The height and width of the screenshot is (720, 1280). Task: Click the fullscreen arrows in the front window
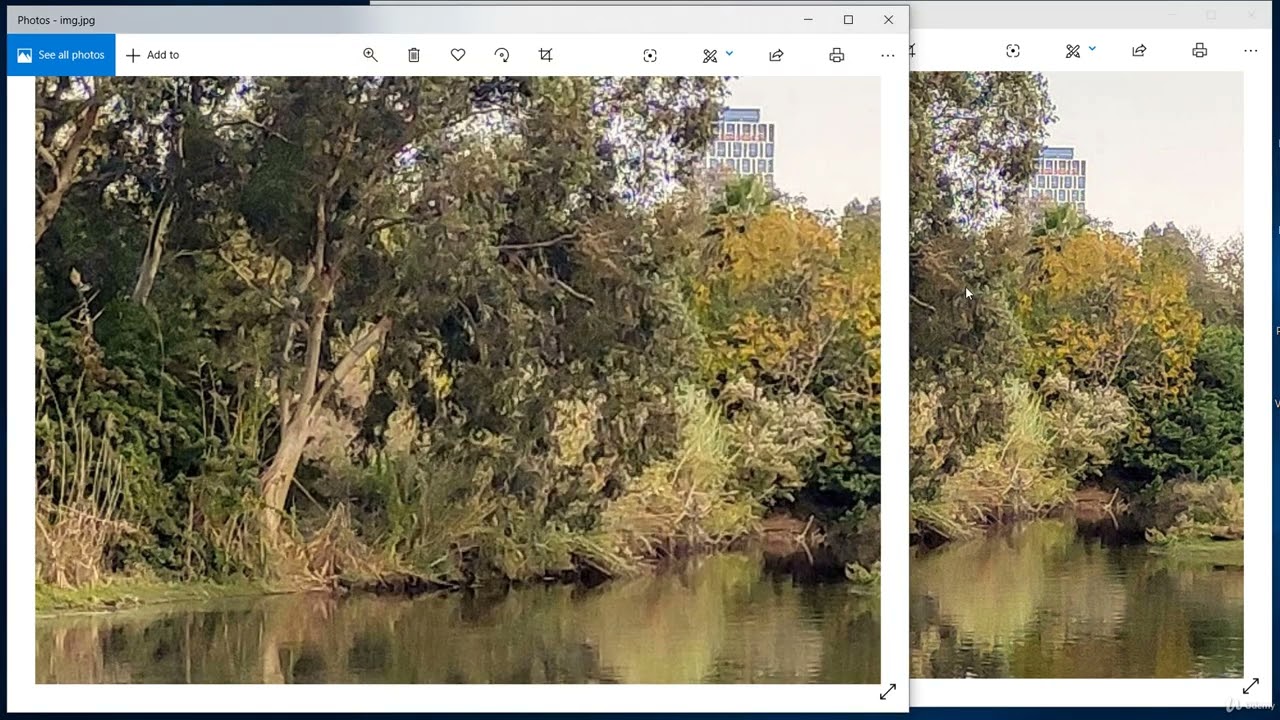(x=887, y=692)
